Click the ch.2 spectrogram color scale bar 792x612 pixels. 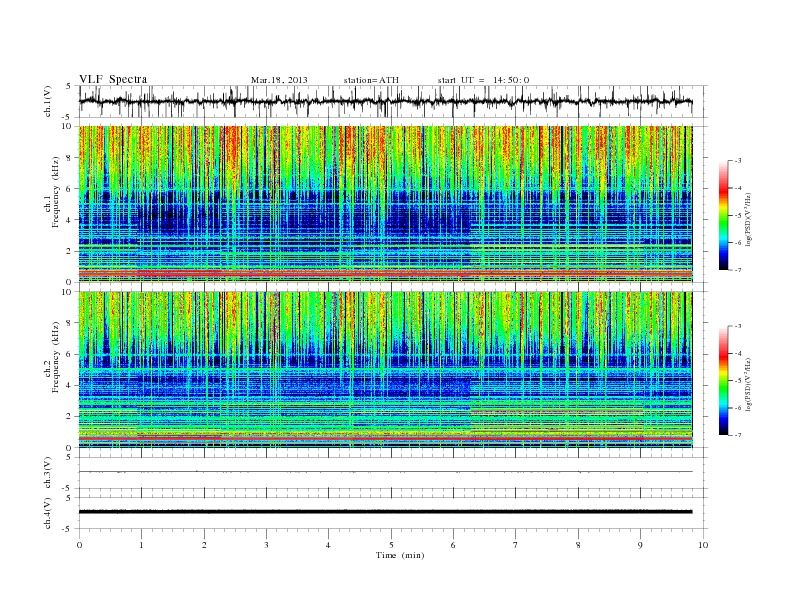pyautogui.click(x=724, y=380)
